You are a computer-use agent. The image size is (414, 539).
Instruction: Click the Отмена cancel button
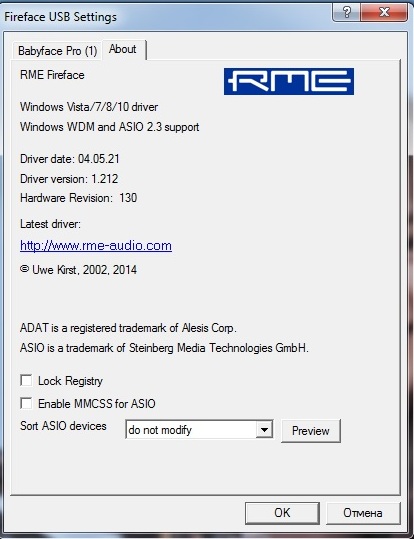[363, 513]
